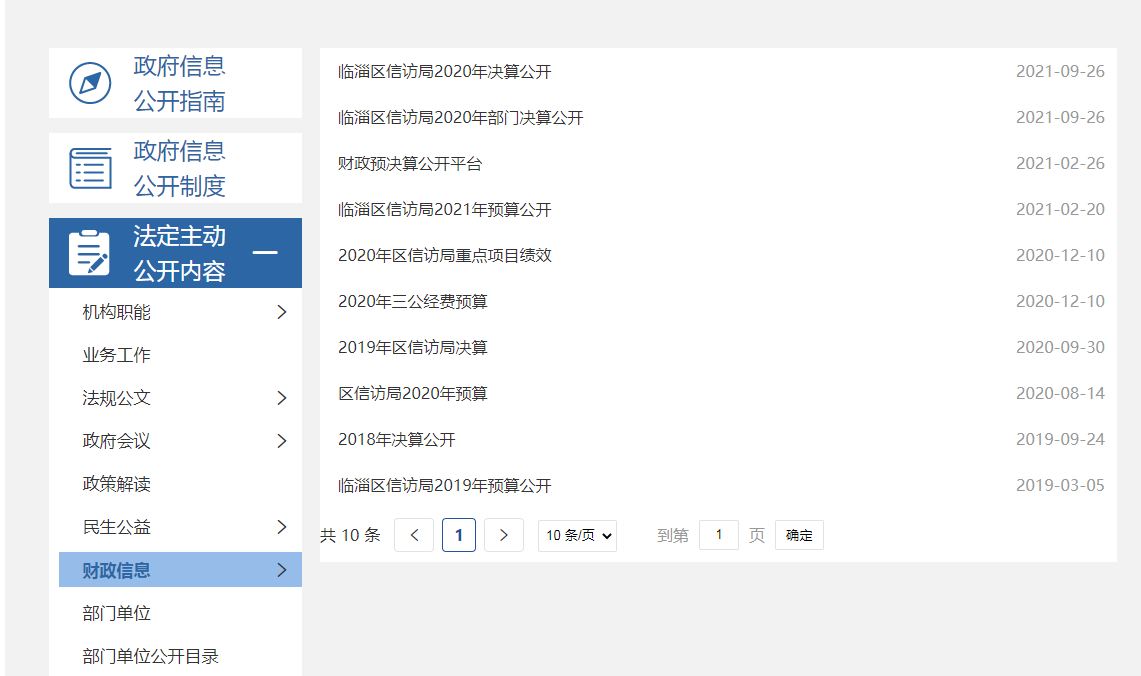Click the compass icon for 政府信息公开指南
1141x676 pixels.
click(90, 83)
